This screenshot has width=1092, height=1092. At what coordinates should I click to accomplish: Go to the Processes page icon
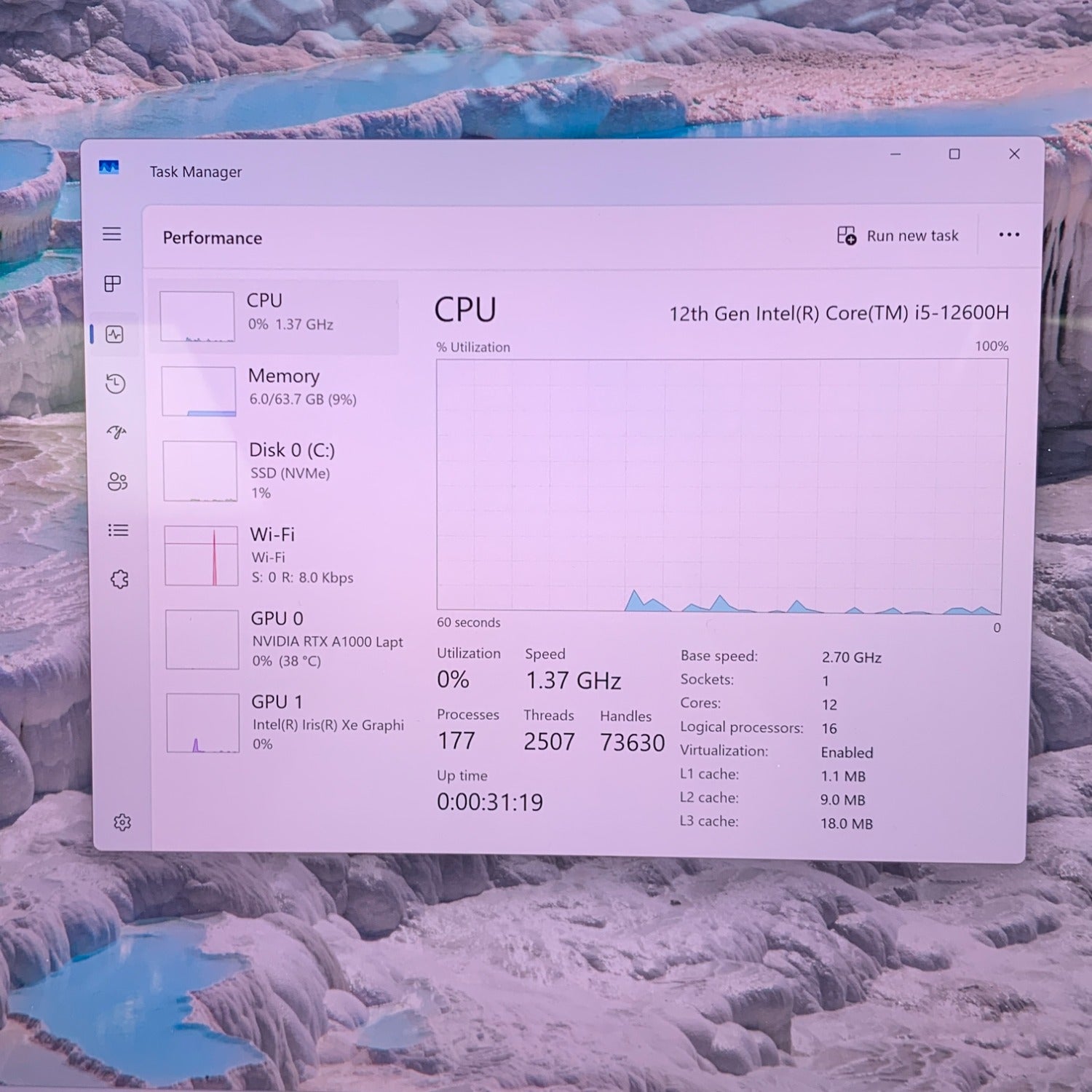coord(113,284)
